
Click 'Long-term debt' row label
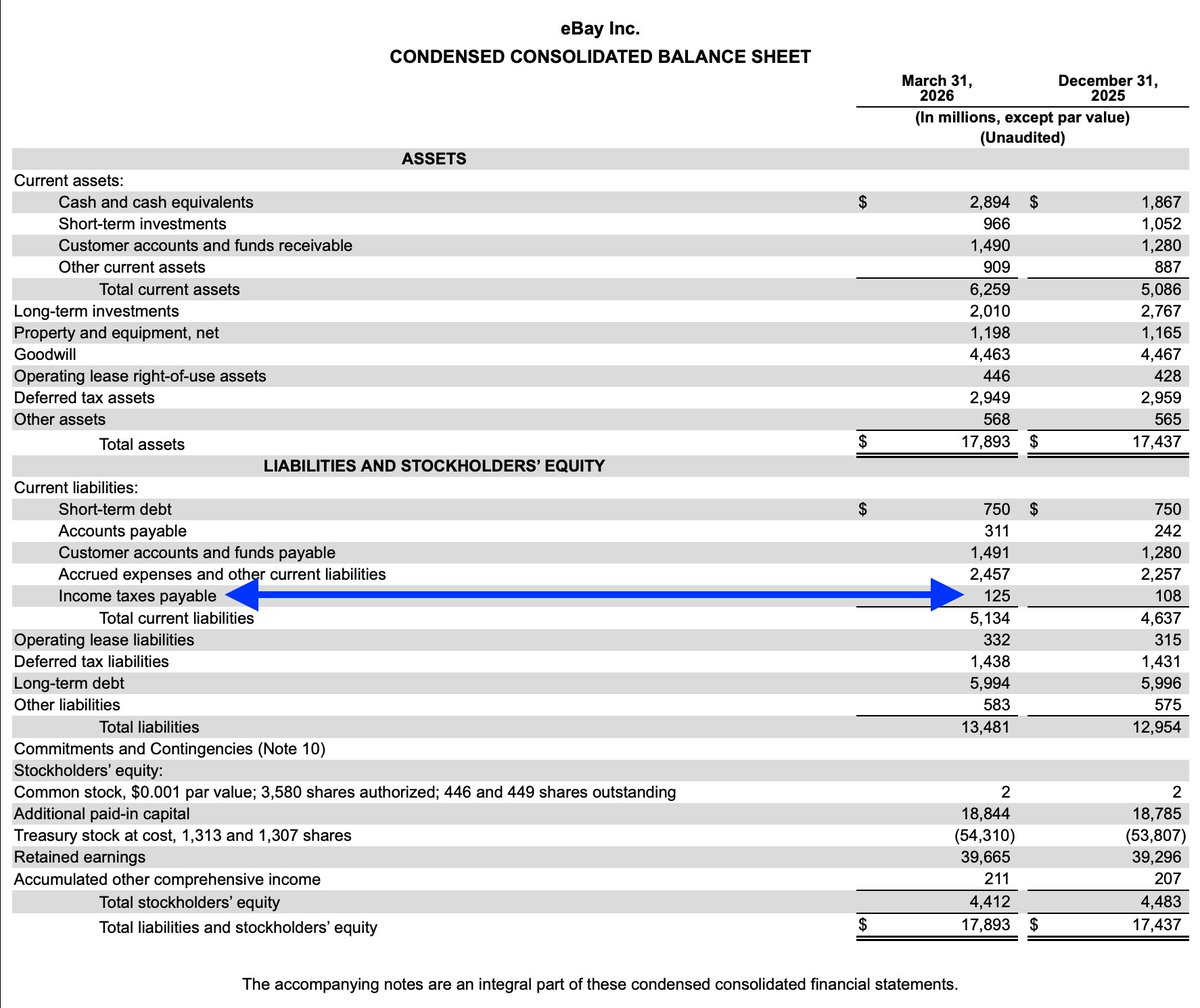pos(69,683)
